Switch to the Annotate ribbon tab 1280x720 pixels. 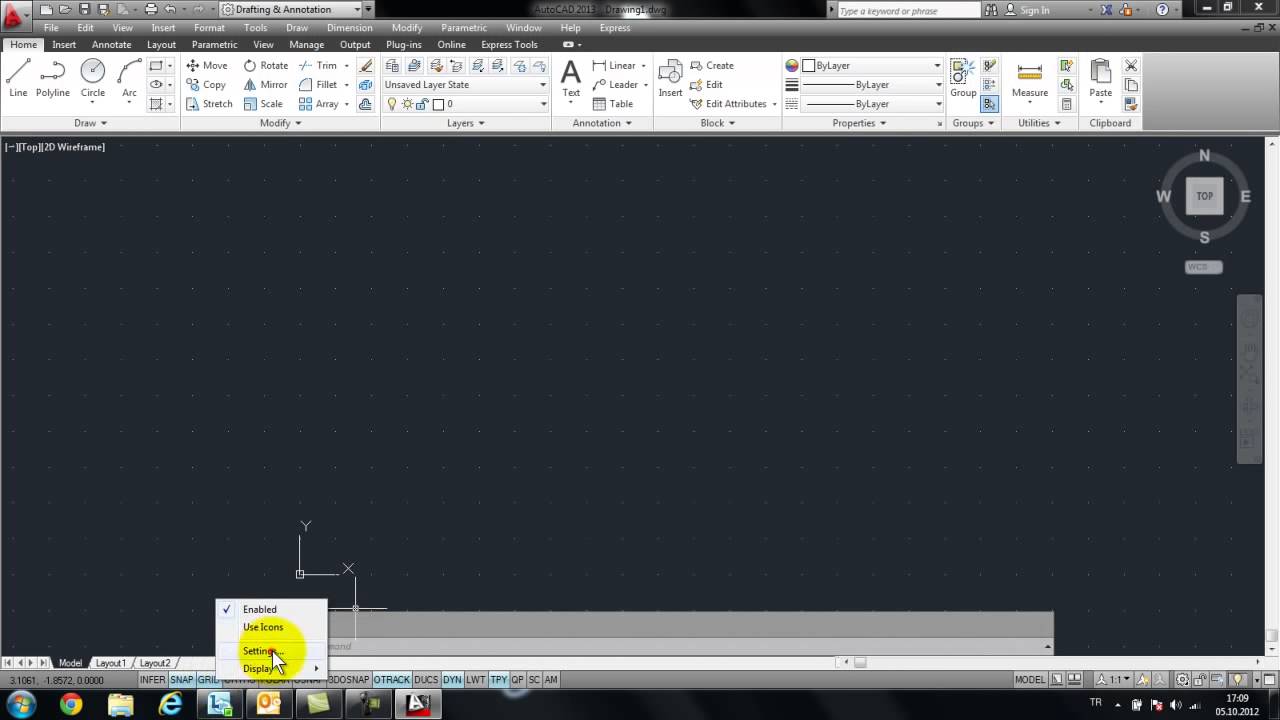[x=111, y=45]
